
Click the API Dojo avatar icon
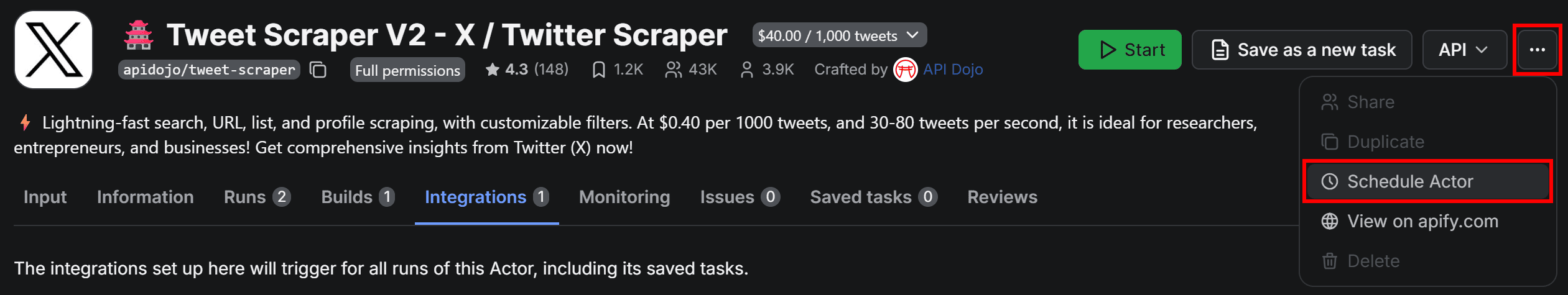pos(905,70)
